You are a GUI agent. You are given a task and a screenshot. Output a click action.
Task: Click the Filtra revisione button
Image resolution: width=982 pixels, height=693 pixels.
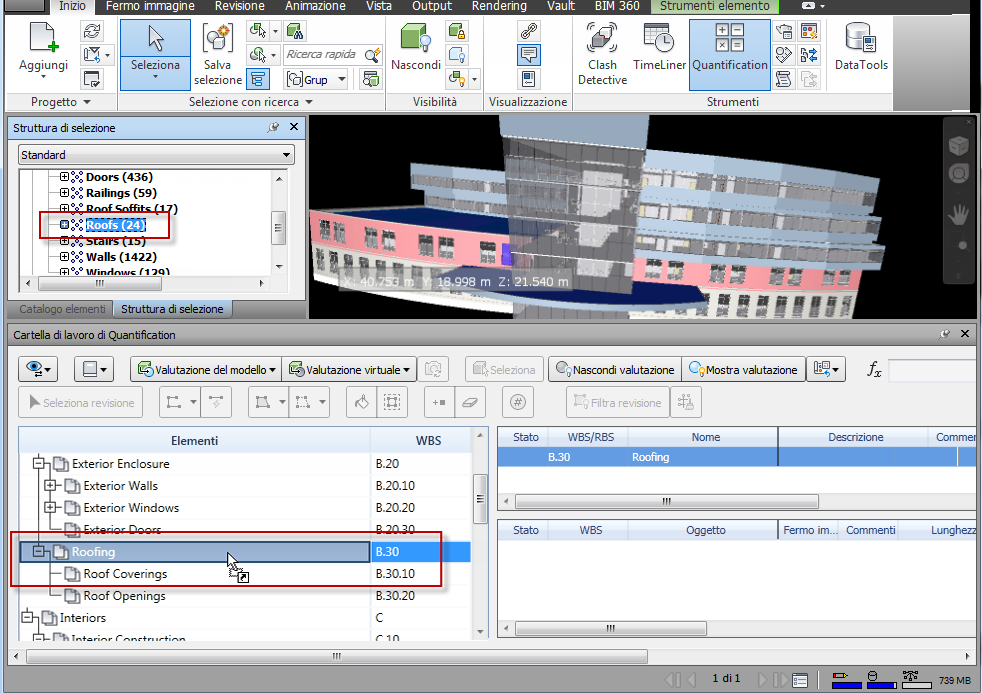tap(618, 403)
